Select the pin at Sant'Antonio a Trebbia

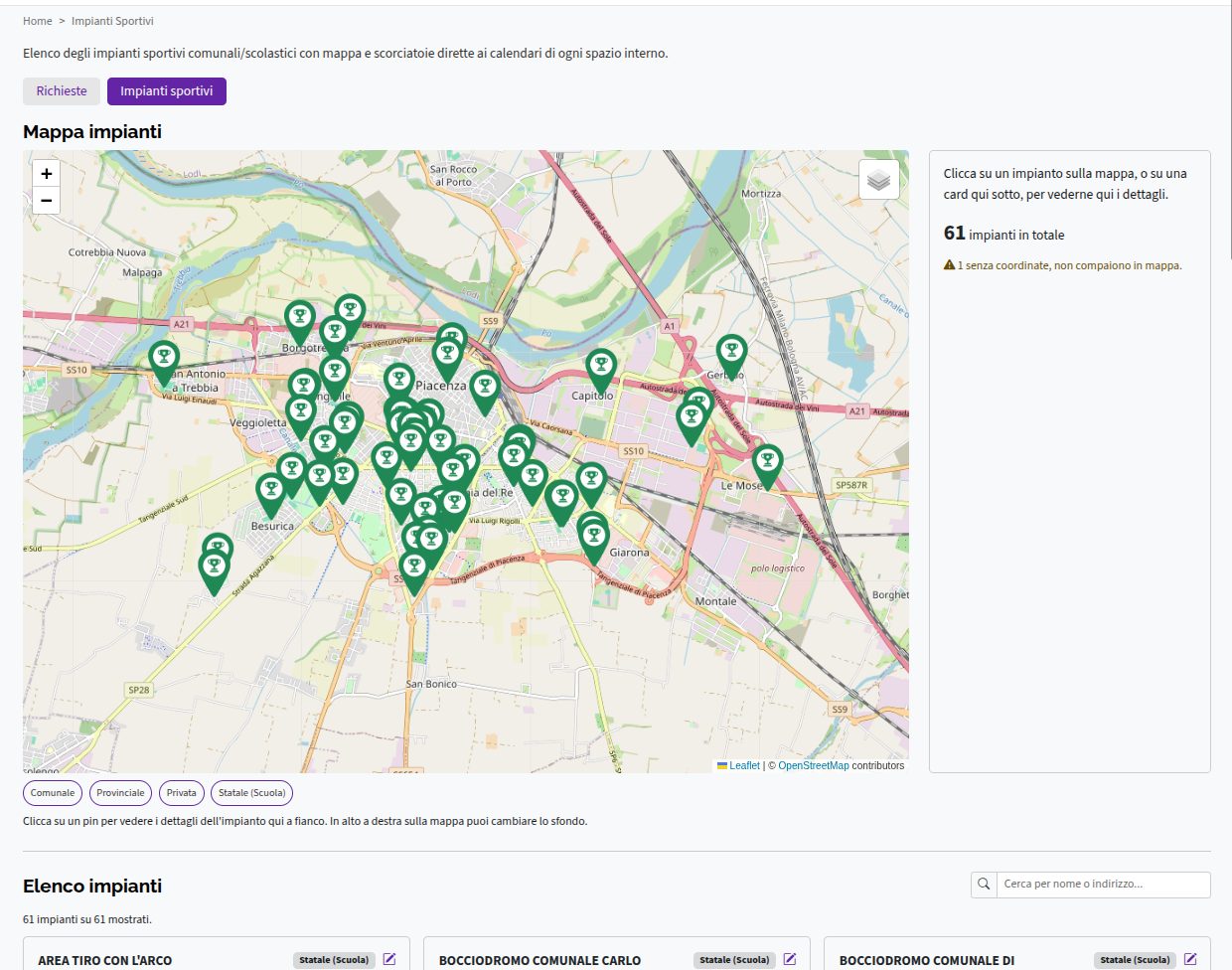164,364
